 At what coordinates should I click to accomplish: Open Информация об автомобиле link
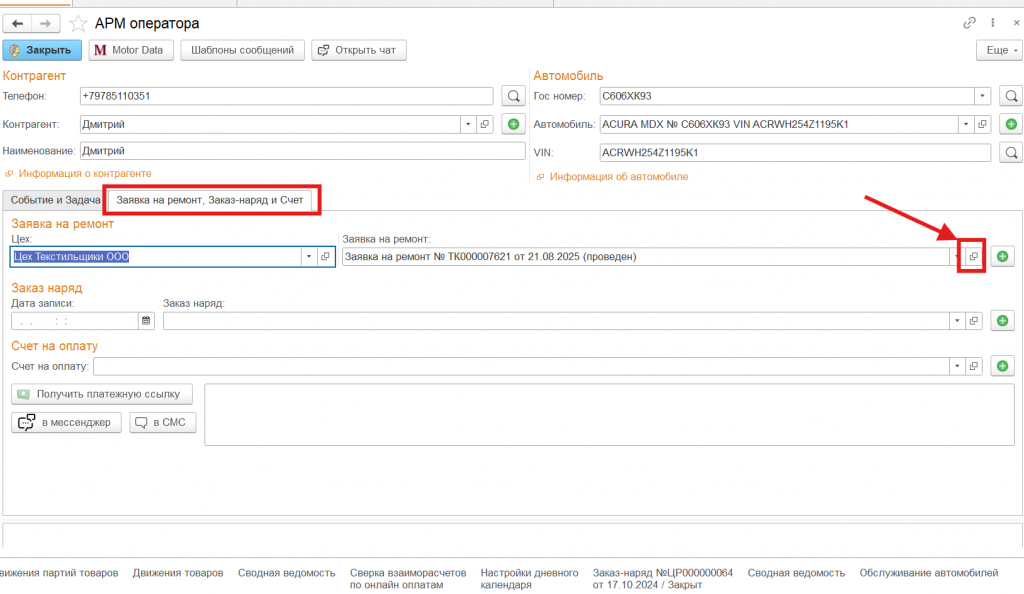(618, 177)
